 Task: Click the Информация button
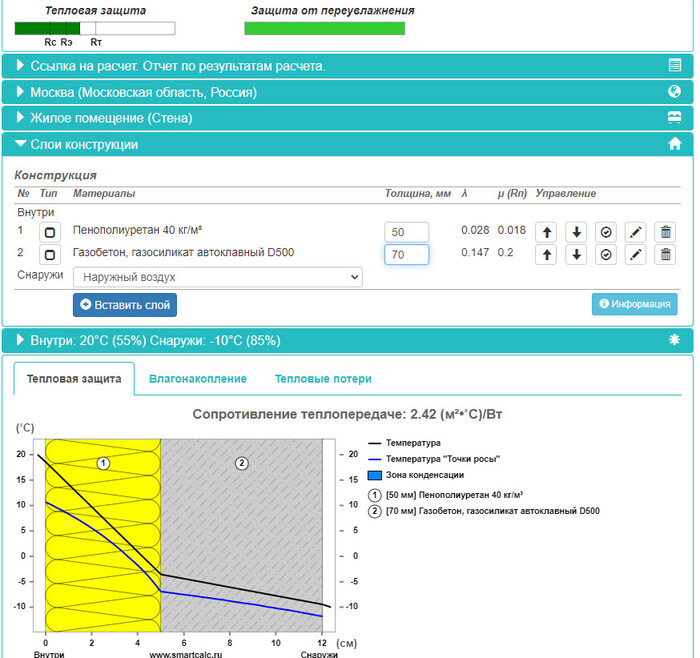point(634,304)
